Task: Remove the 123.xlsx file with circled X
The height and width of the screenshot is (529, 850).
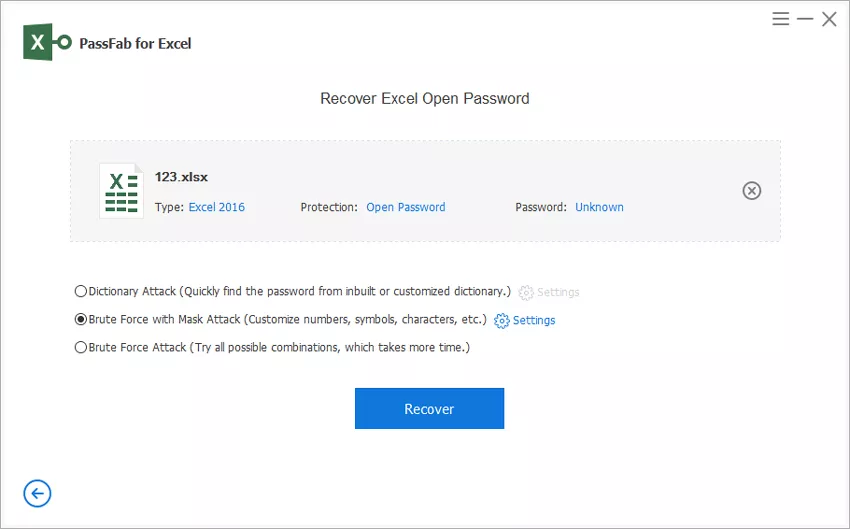Action: pyautogui.click(x=751, y=191)
